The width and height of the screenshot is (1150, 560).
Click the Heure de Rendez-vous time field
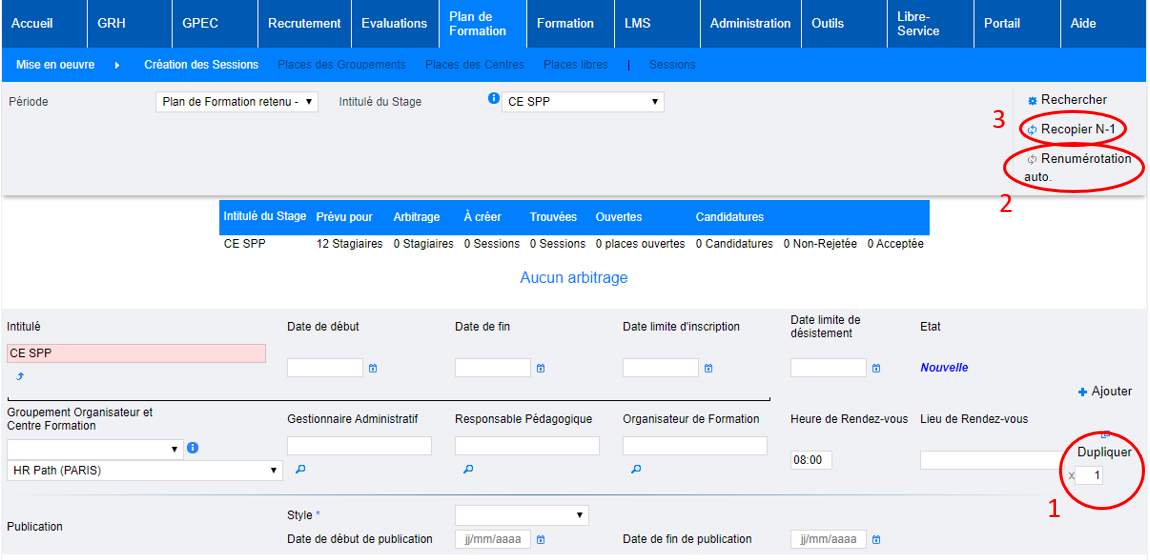pos(811,460)
